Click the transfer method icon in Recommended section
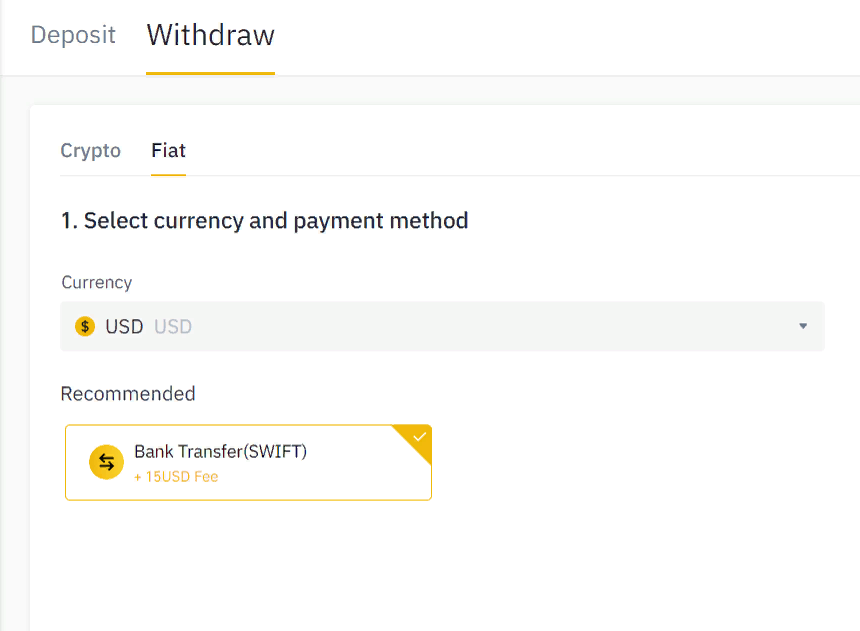This screenshot has width=860, height=631. 106,461
